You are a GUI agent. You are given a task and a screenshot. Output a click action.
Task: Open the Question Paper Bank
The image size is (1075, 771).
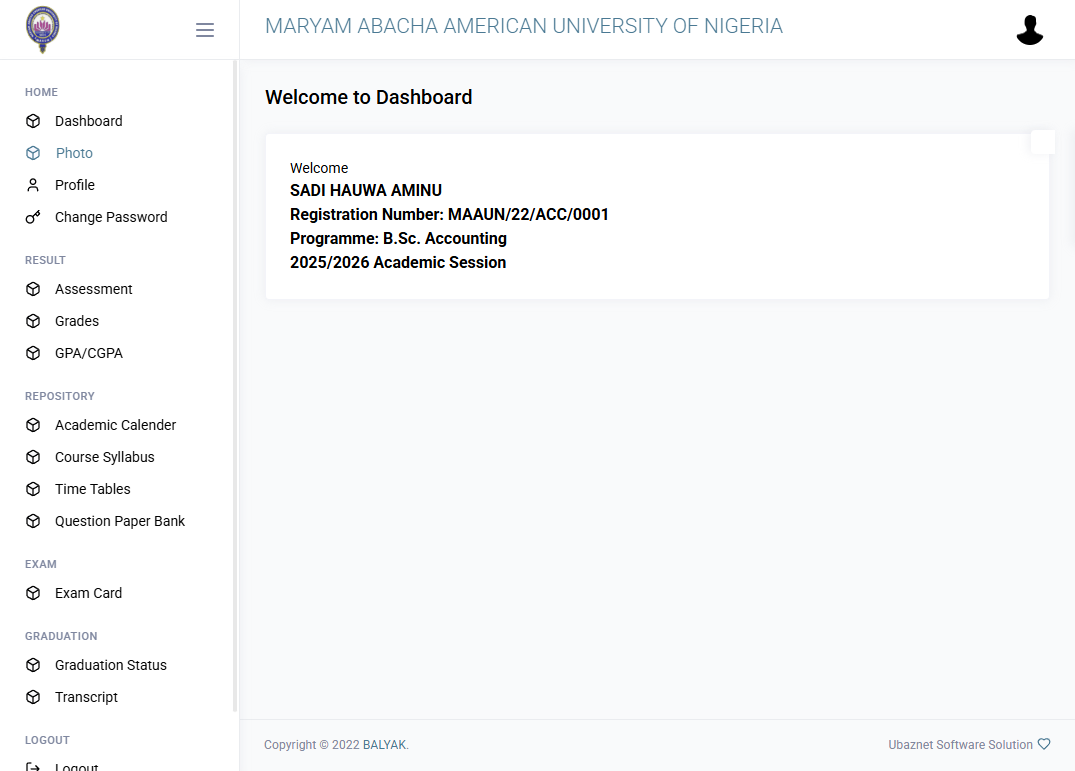pos(120,522)
